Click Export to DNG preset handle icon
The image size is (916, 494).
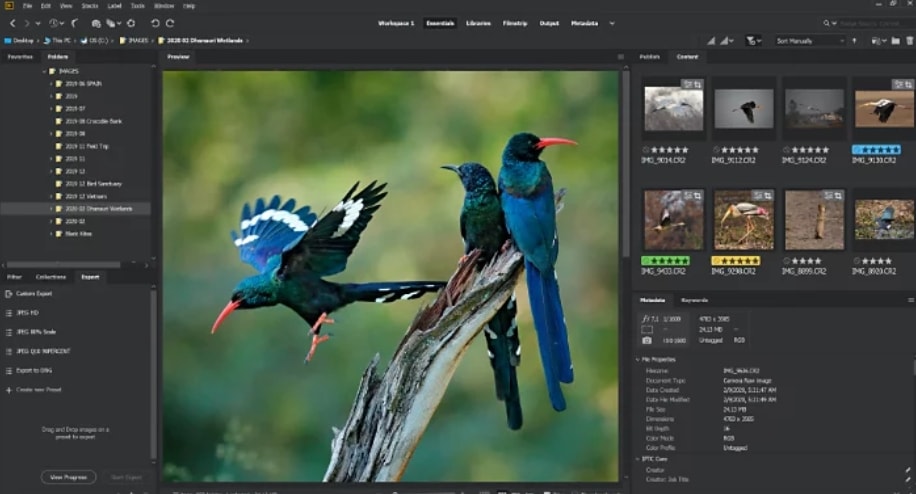coord(9,371)
